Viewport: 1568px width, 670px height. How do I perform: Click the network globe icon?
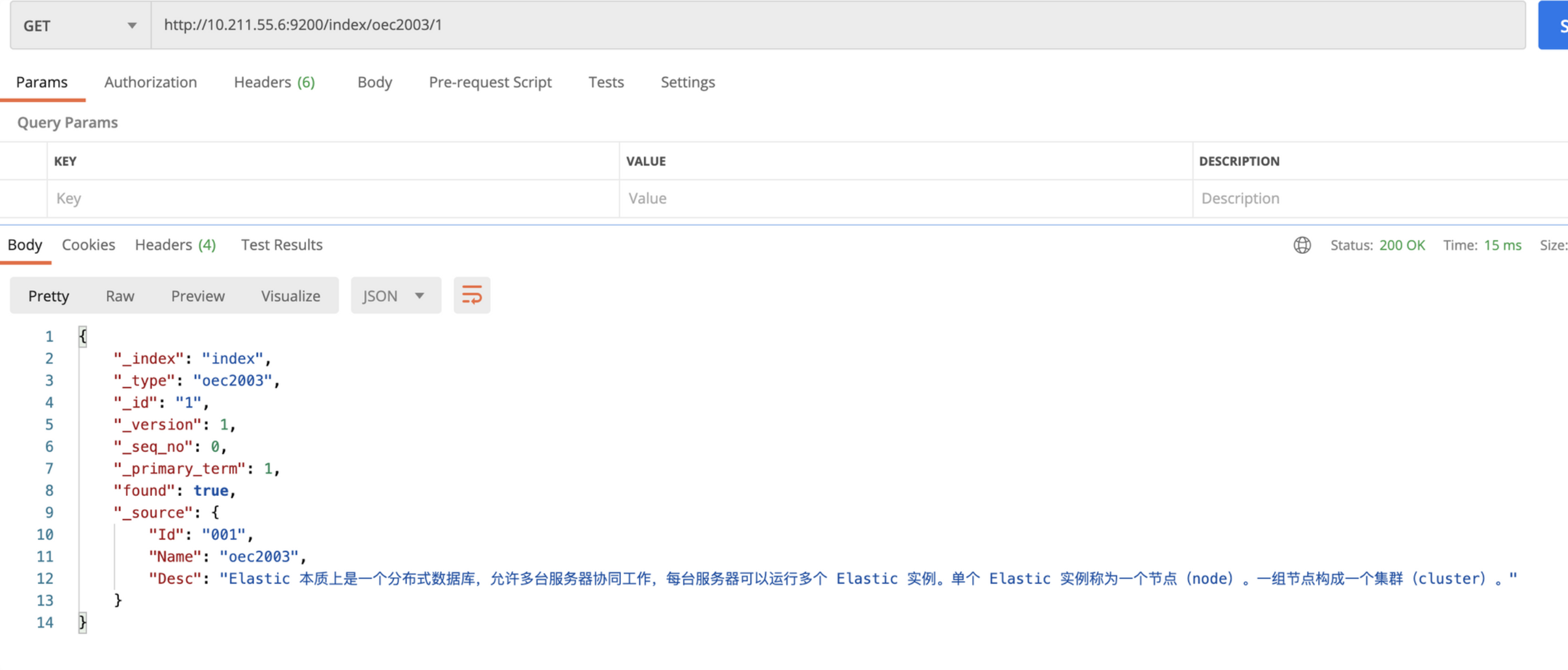point(1301,244)
